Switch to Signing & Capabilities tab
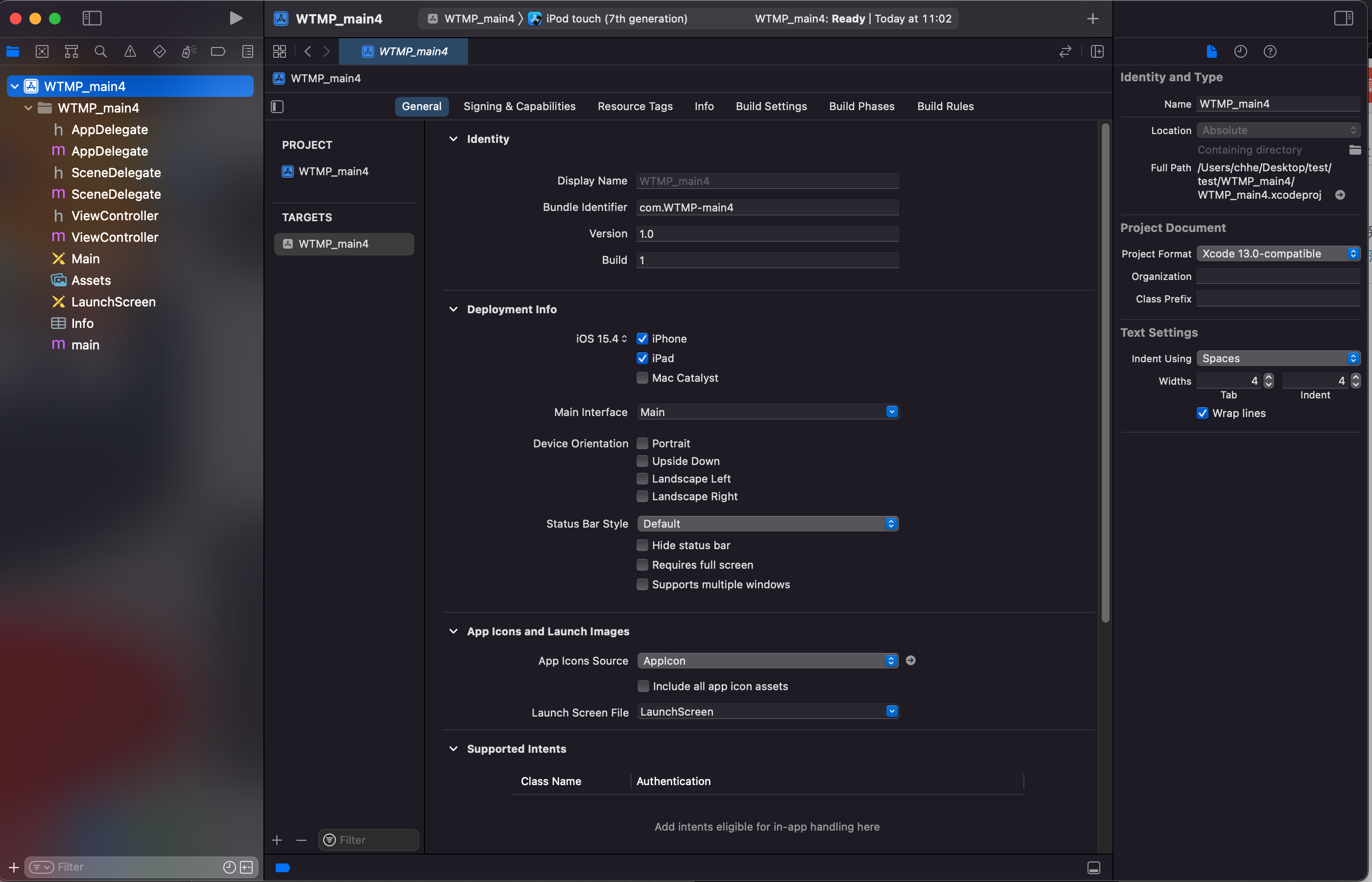This screenshot has width=1372, height=882. tap(519, 107)
